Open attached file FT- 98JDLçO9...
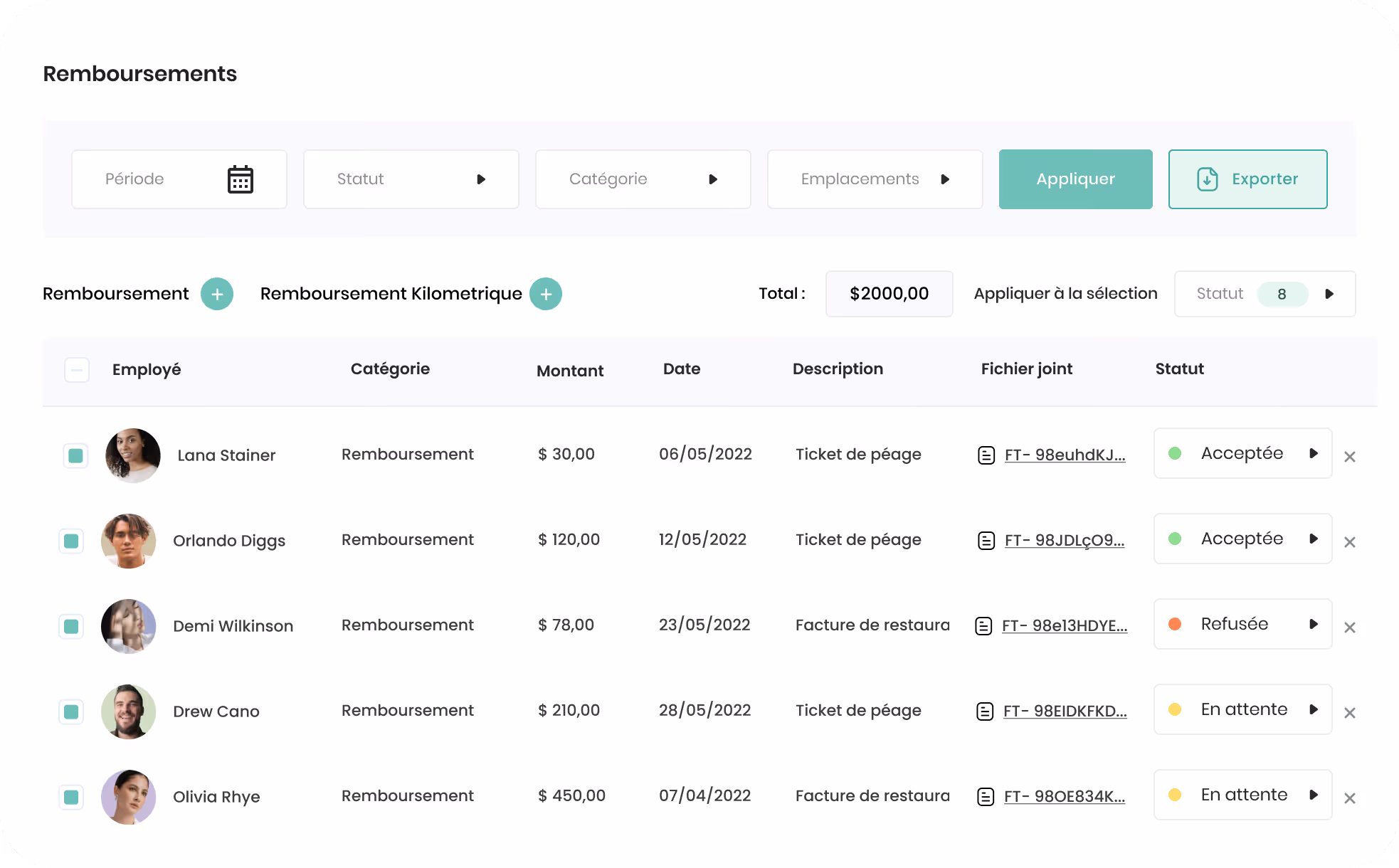This screenshot has width=1399, height=868. point(1065,541)
